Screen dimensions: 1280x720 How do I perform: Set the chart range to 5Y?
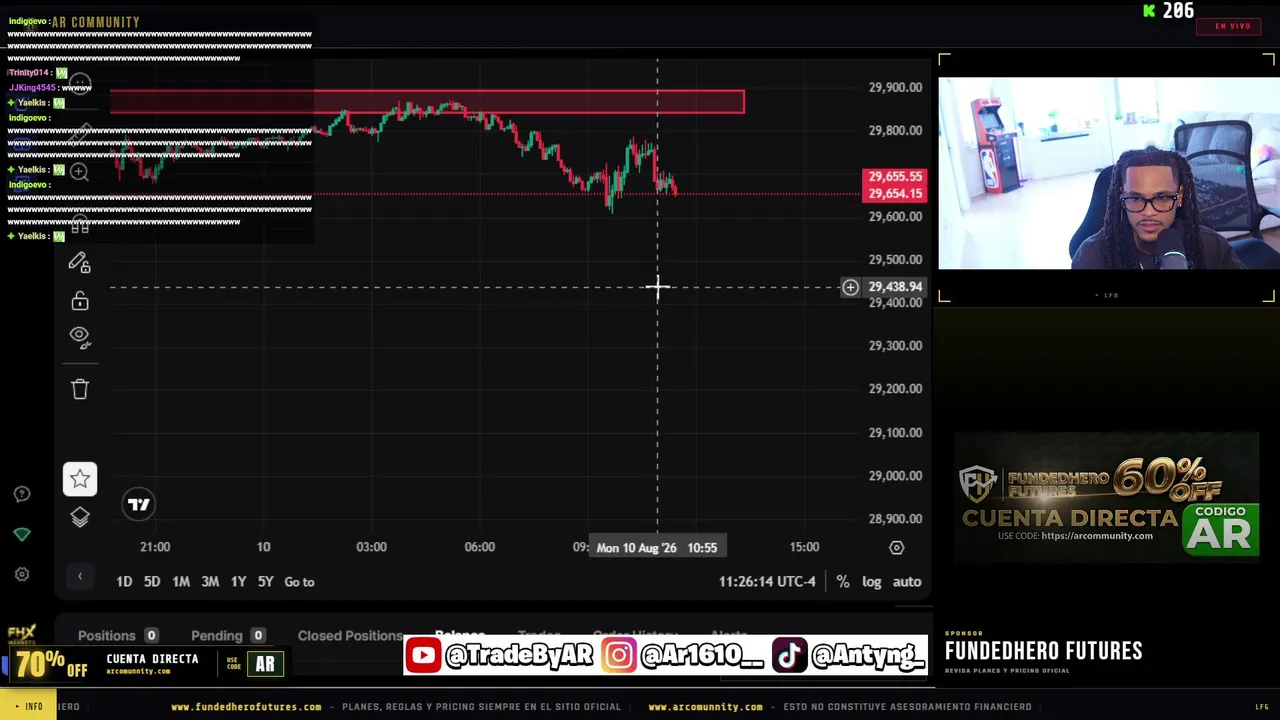click(x=265, y=581)
